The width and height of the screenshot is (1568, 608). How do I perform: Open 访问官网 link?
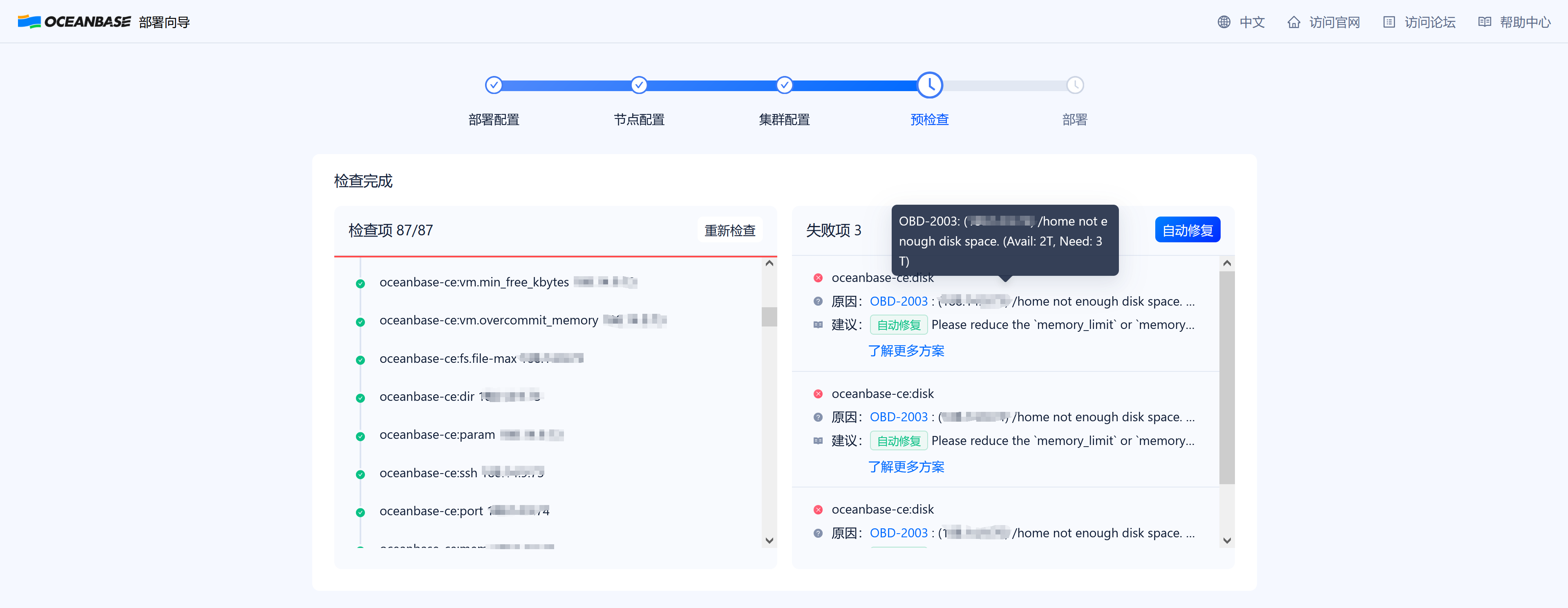point(1334,22)
